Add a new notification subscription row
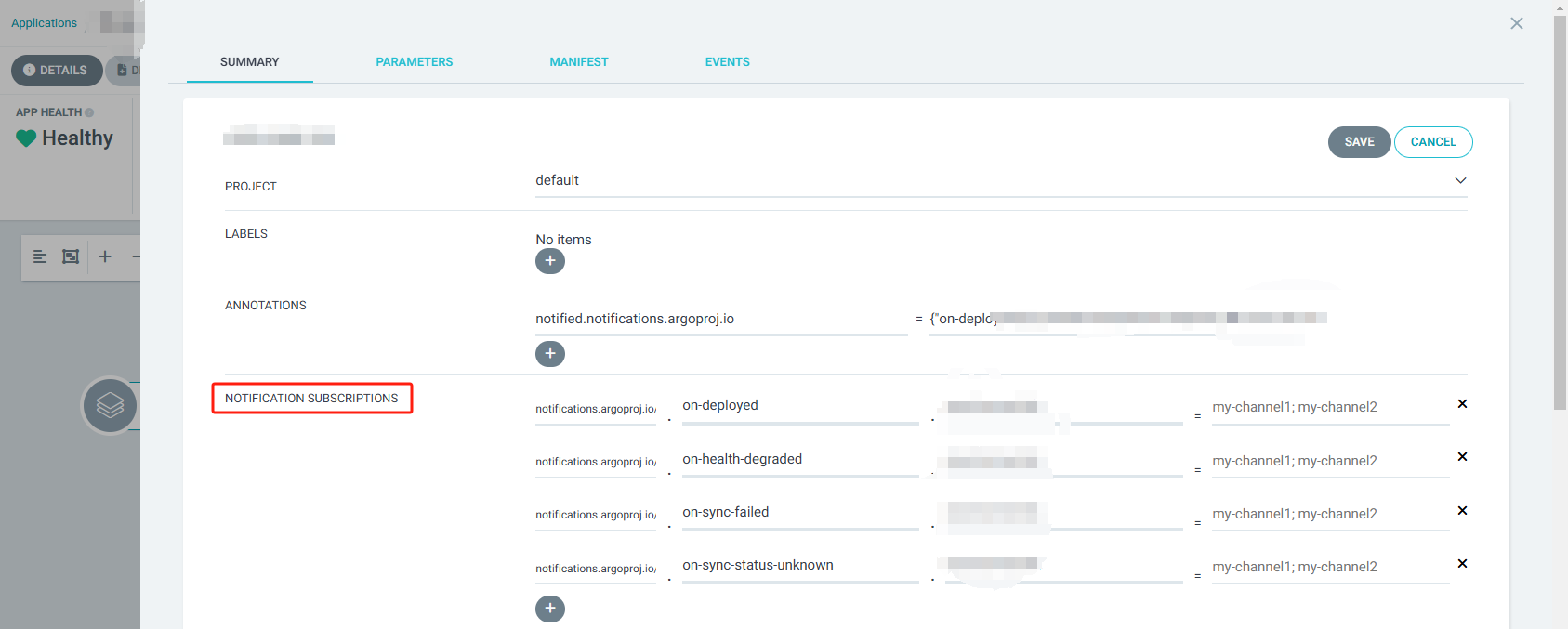 (549, 609)
